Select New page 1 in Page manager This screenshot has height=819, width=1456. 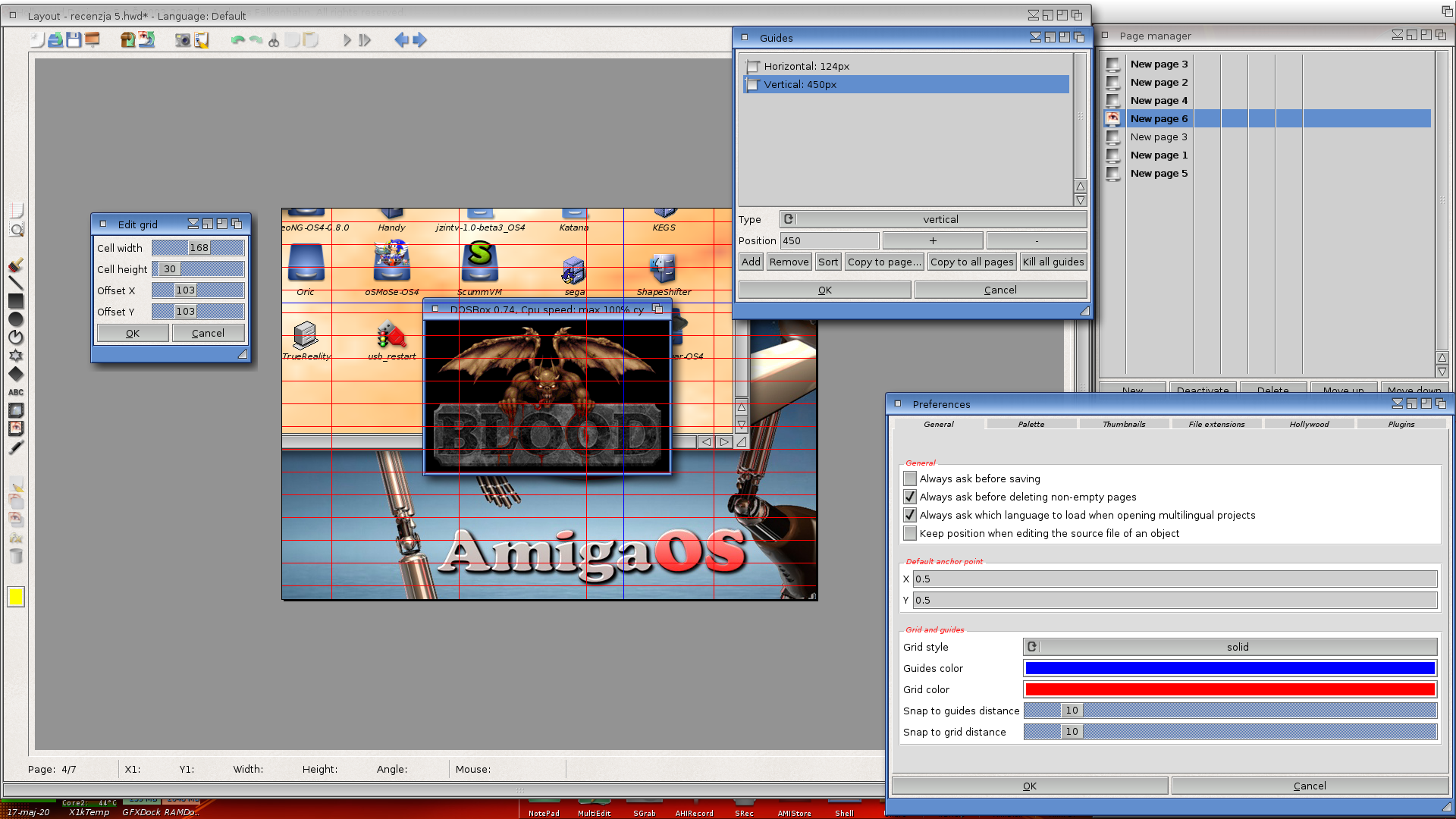click(x=1159, y=155)
